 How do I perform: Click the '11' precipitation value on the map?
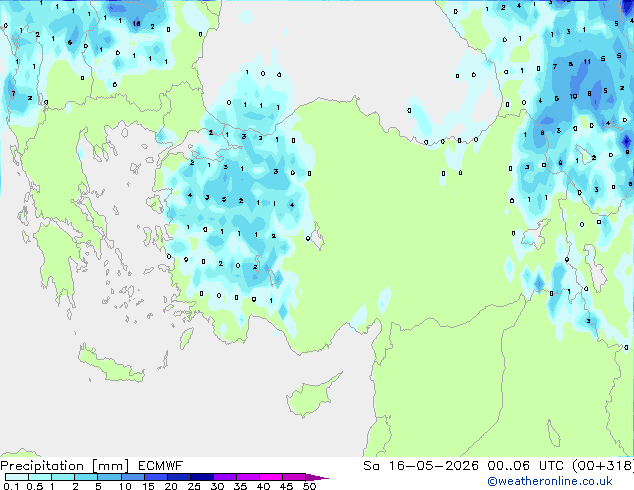(587, 62)
